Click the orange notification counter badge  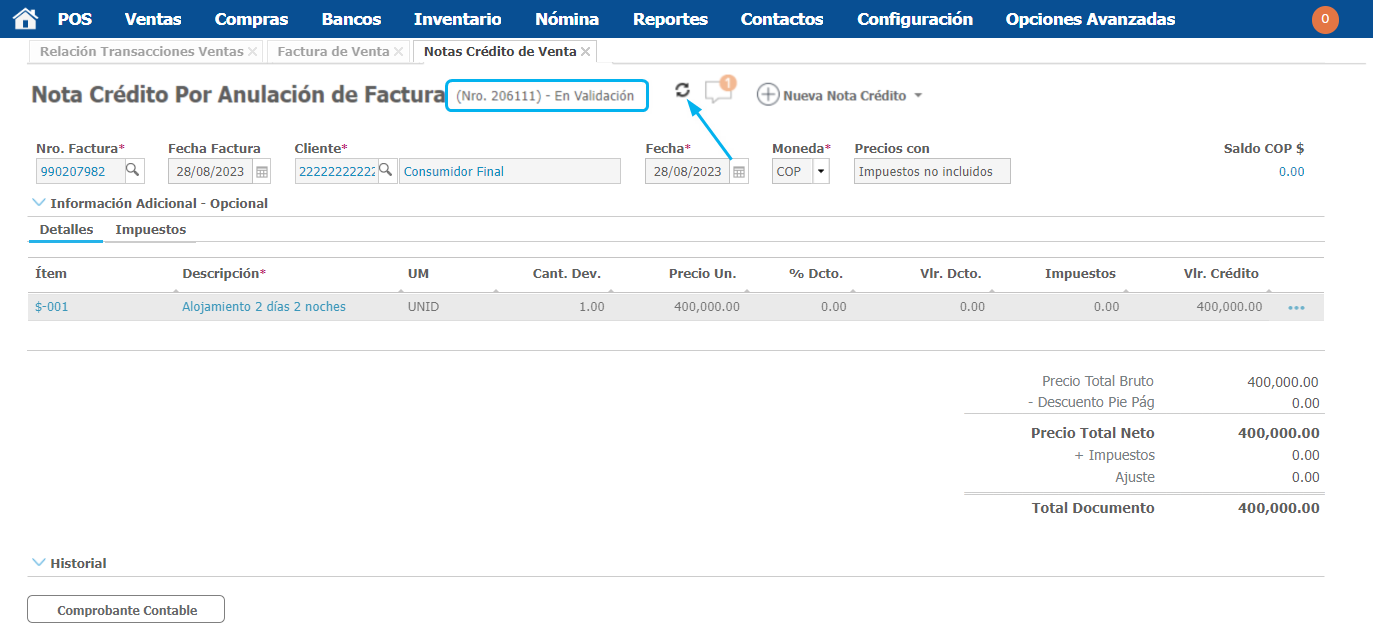1325,19
